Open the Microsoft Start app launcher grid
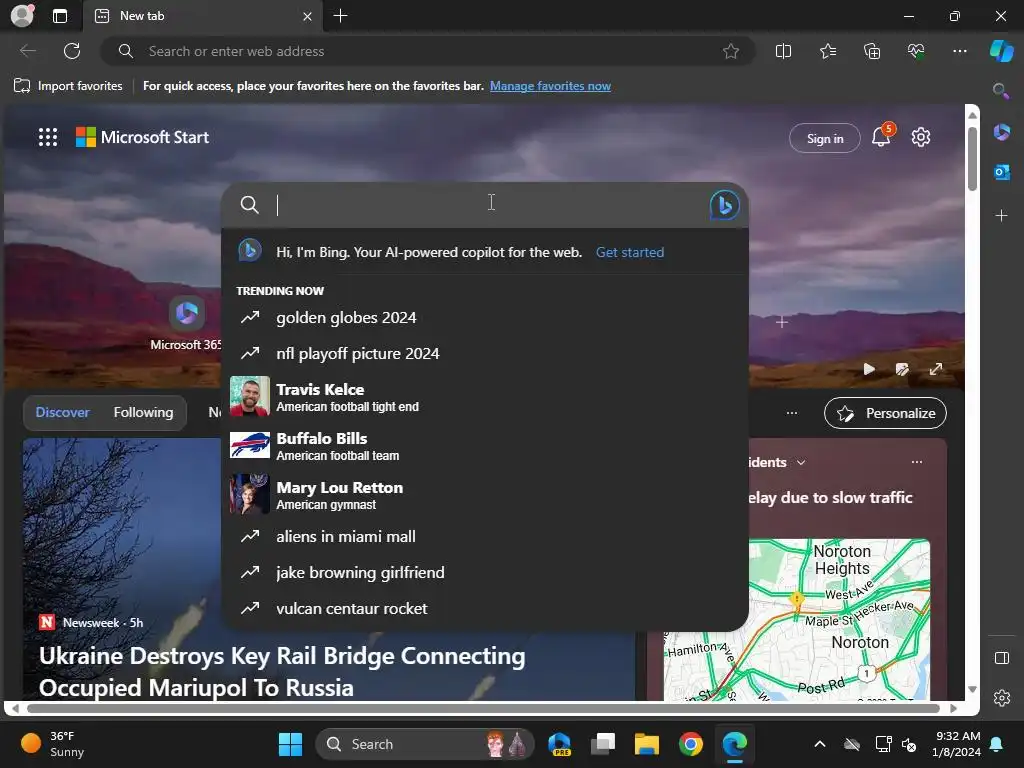The width and height of the screenshot is (1024, 768). (48, 137)
